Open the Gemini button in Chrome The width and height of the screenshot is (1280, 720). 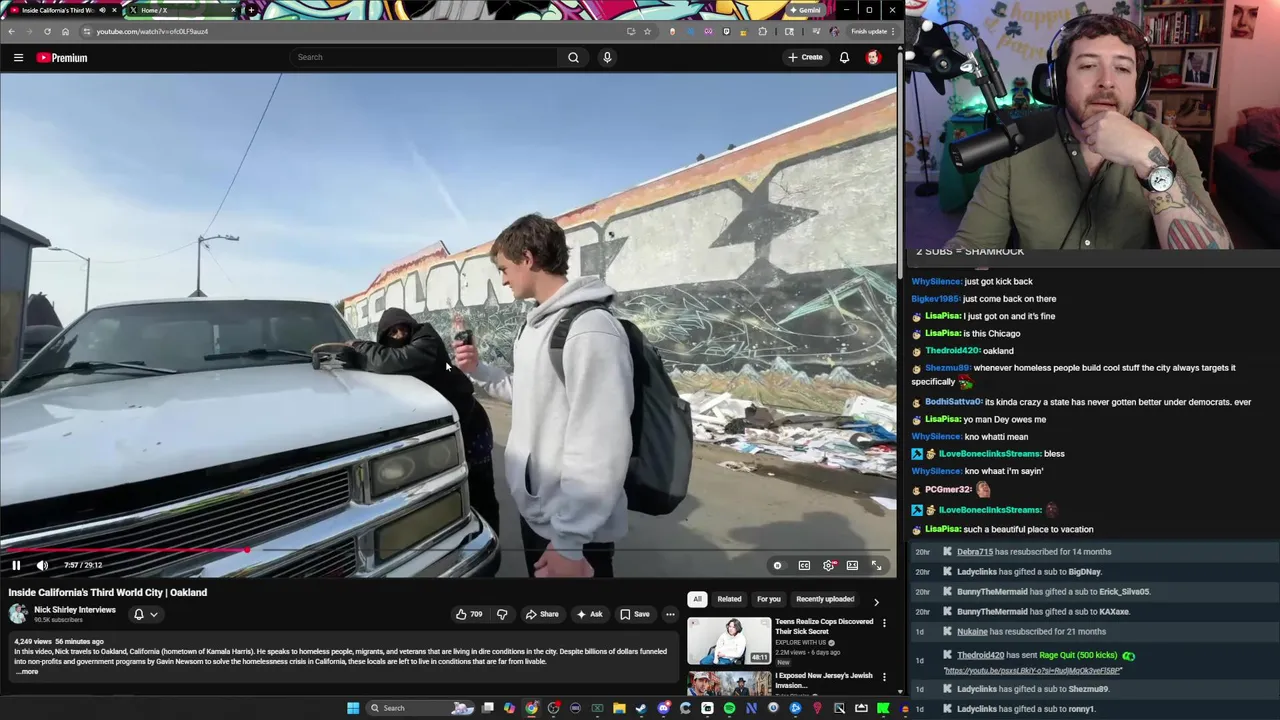click(805, 10)
